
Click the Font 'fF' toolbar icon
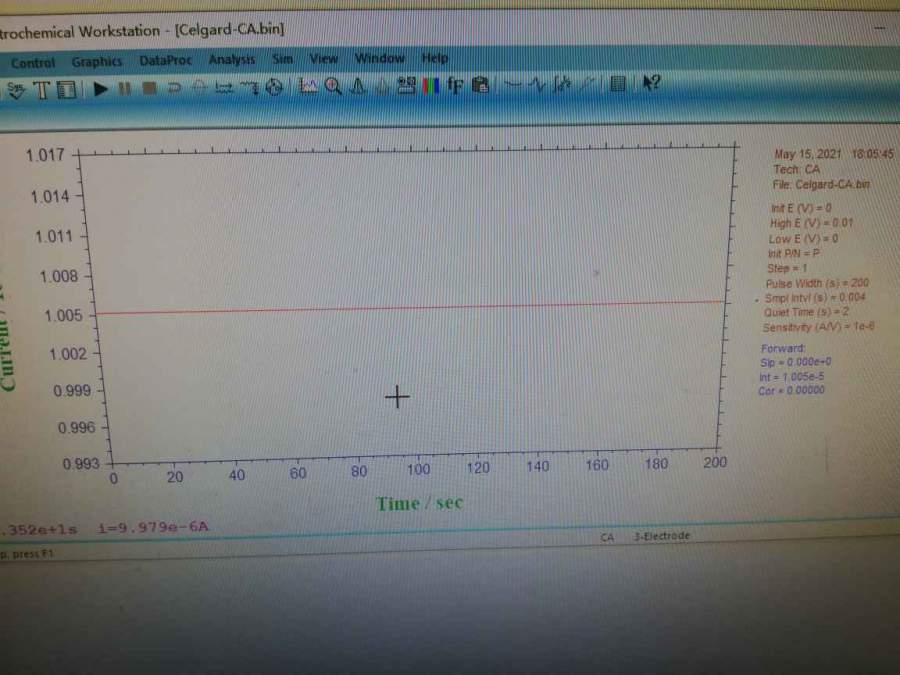tap(456, 87)
